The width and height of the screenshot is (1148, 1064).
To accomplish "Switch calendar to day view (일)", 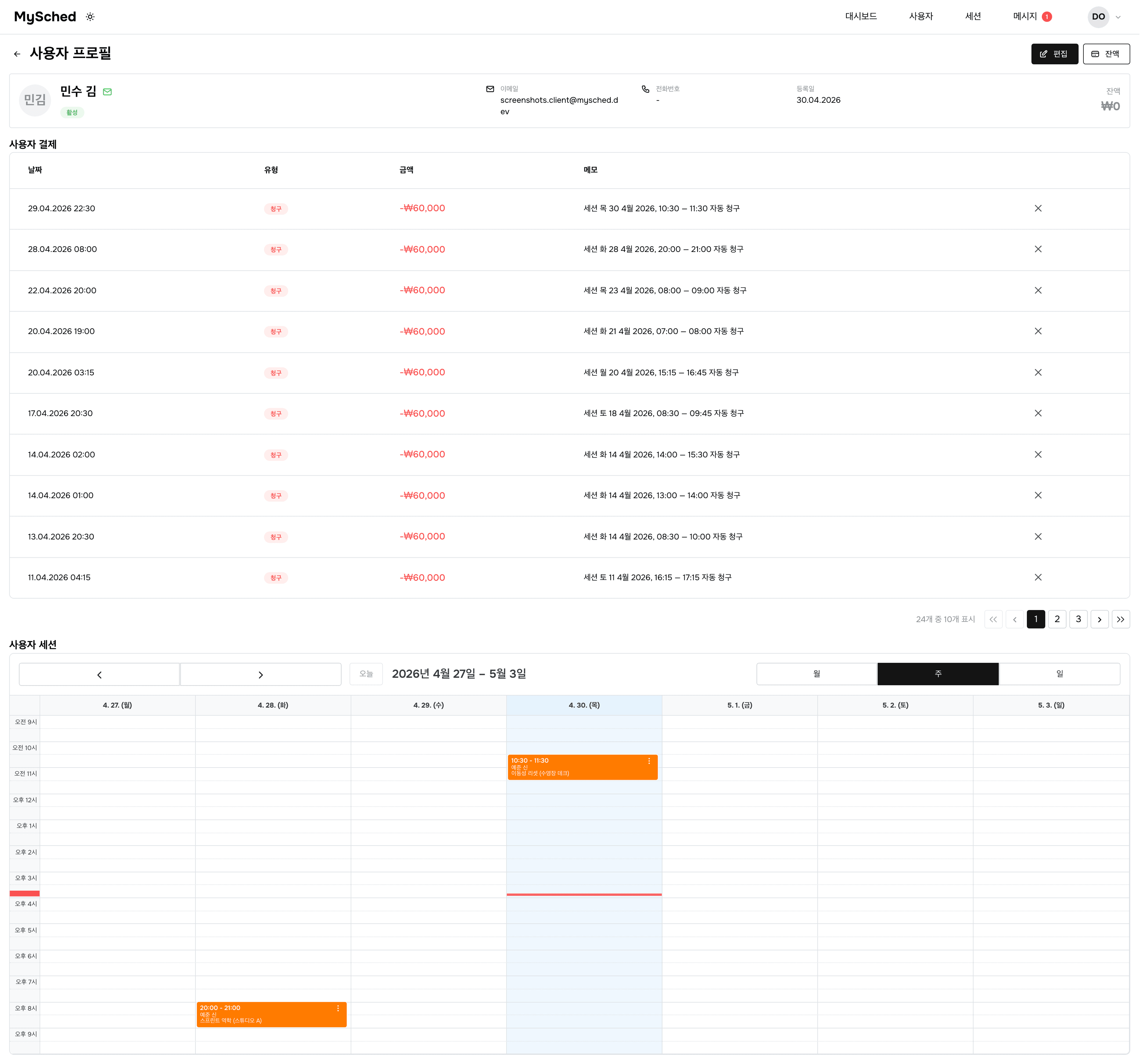I will [1059, 674].
